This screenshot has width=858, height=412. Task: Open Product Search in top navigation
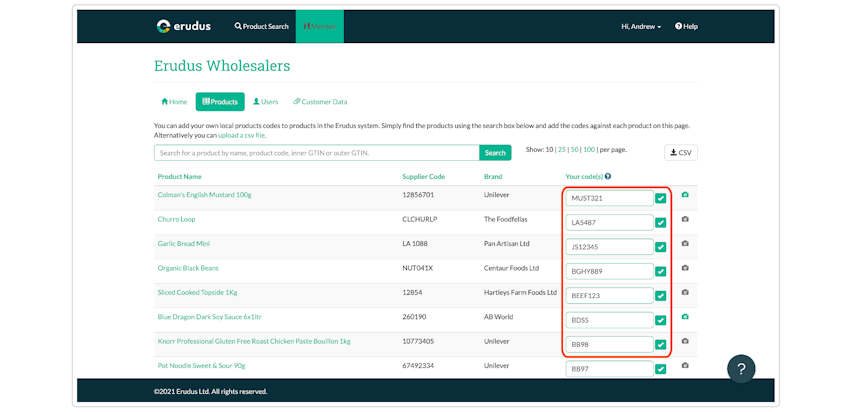262,26
